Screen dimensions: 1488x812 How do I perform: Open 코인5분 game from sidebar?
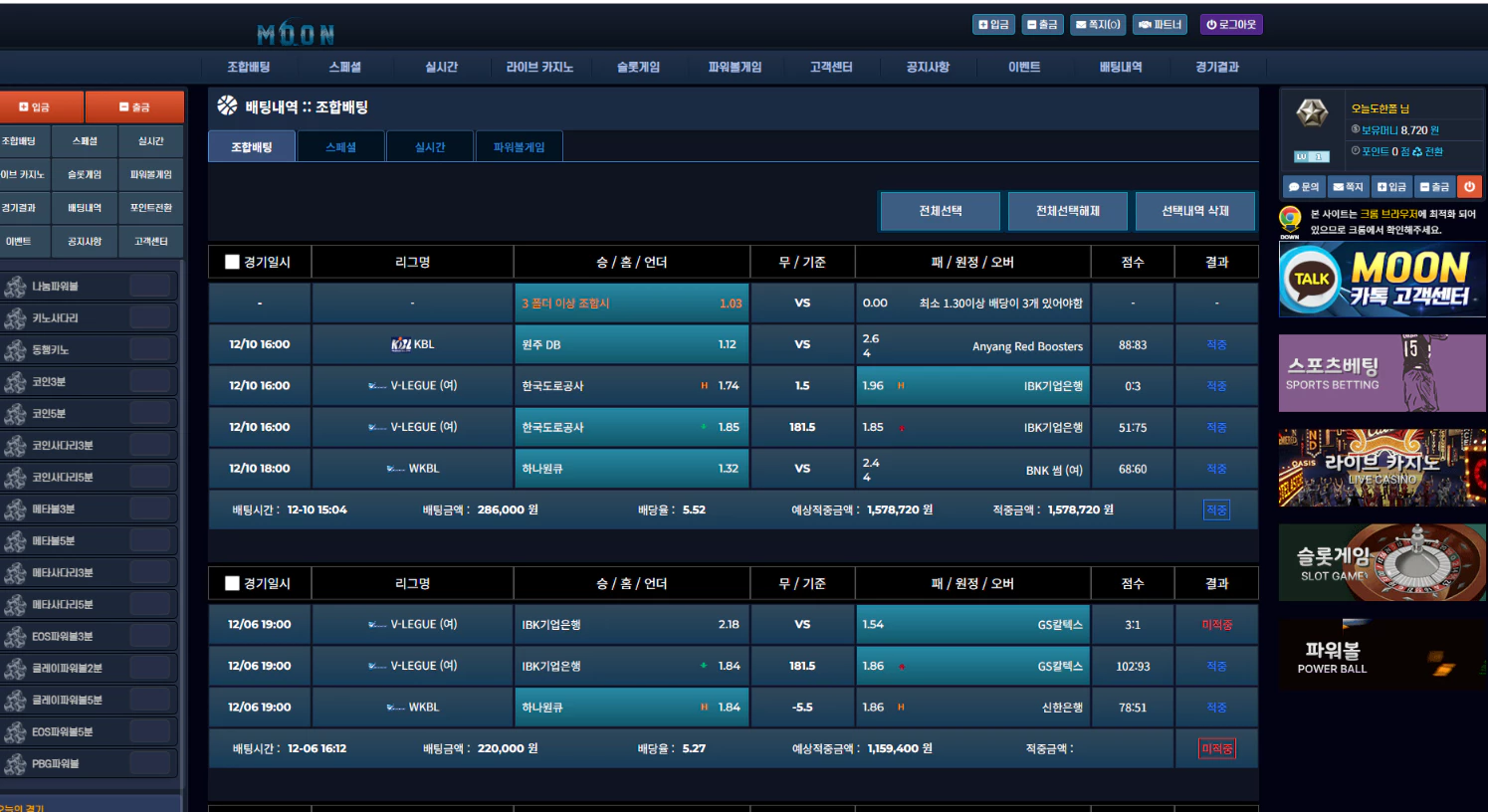click(89, 414)
